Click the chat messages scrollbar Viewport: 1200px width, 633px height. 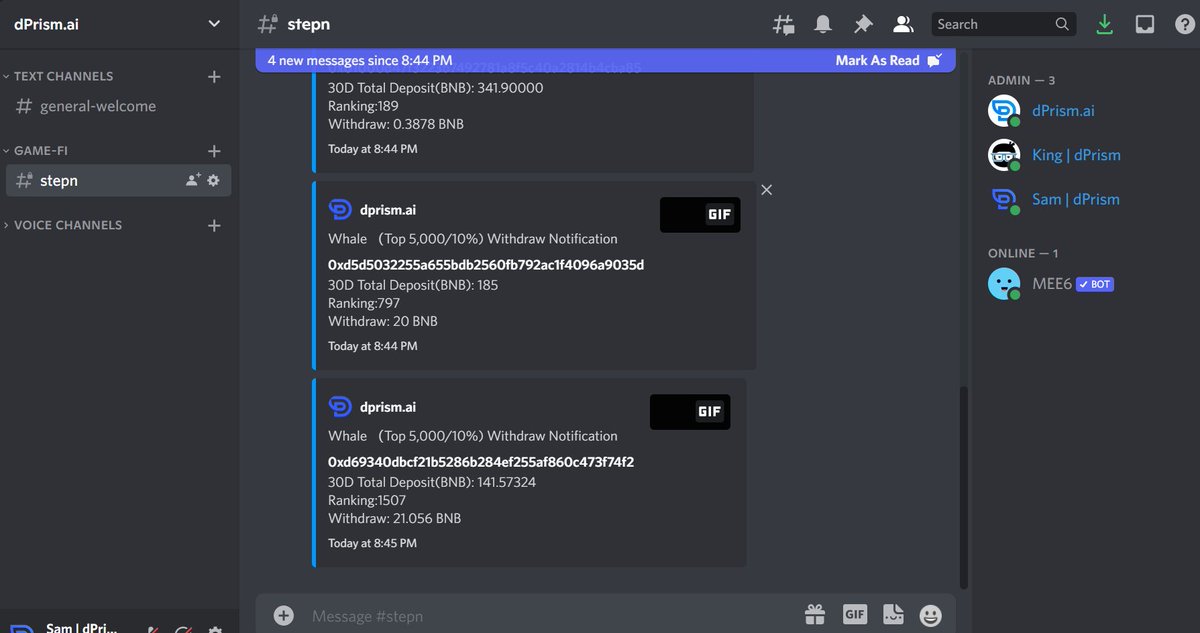964,487
